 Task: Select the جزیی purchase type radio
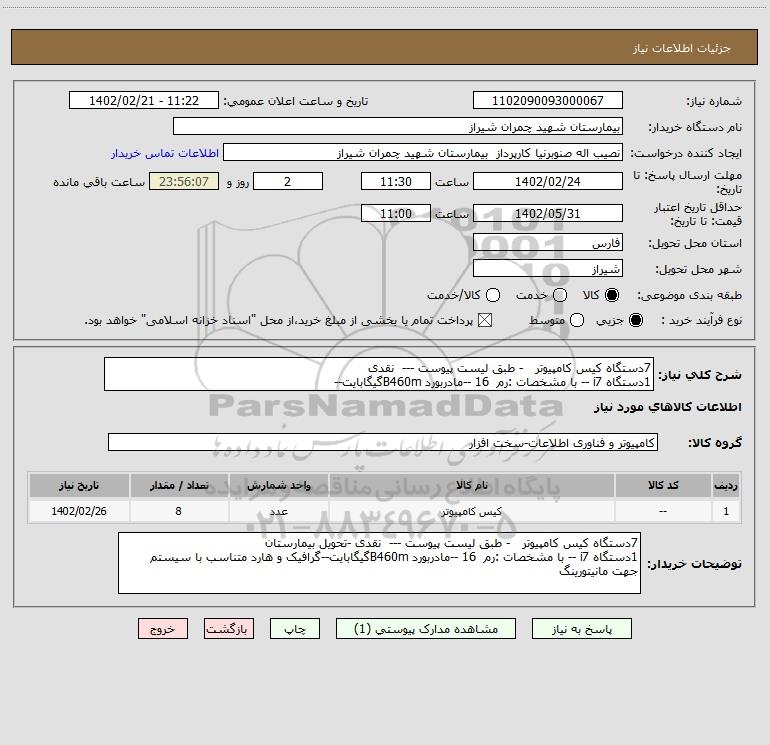[x=635, y=320]
